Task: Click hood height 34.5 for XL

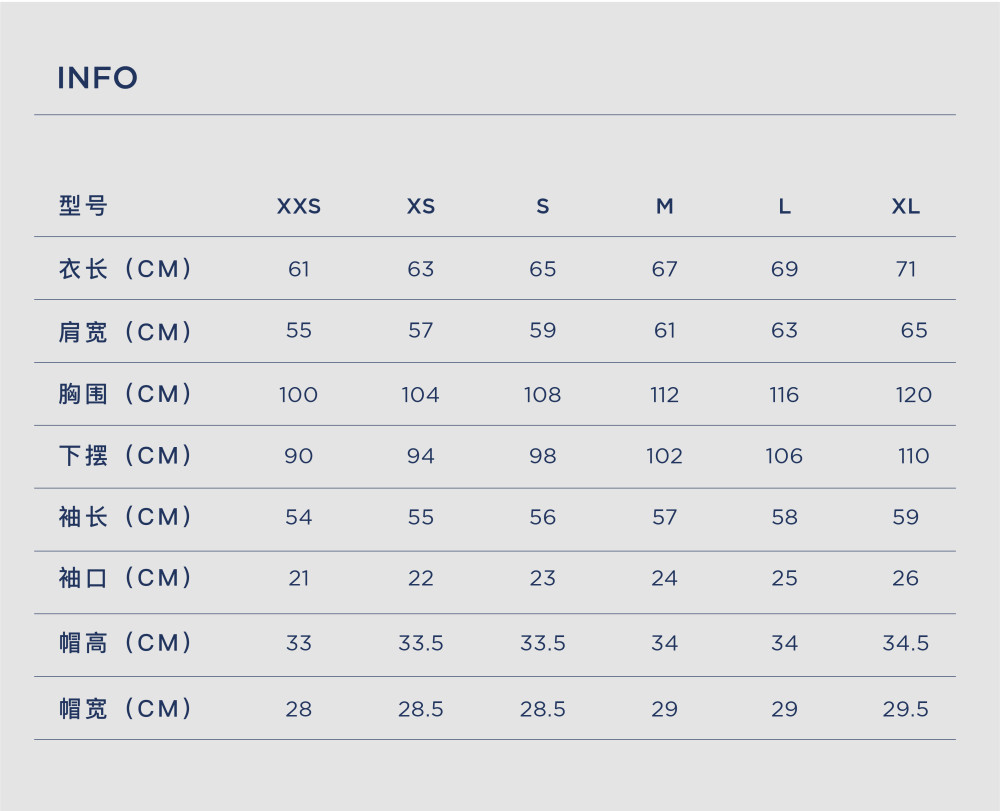Action: coord(906,643)
